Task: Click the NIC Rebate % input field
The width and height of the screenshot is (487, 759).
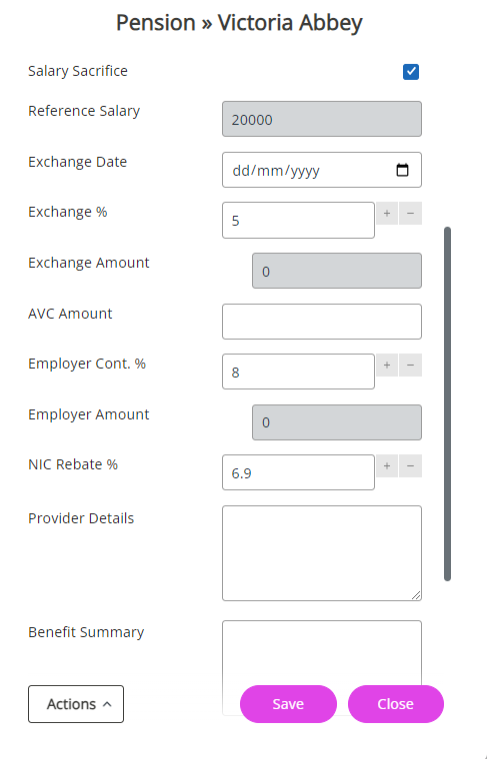Action: pos(298,472)
